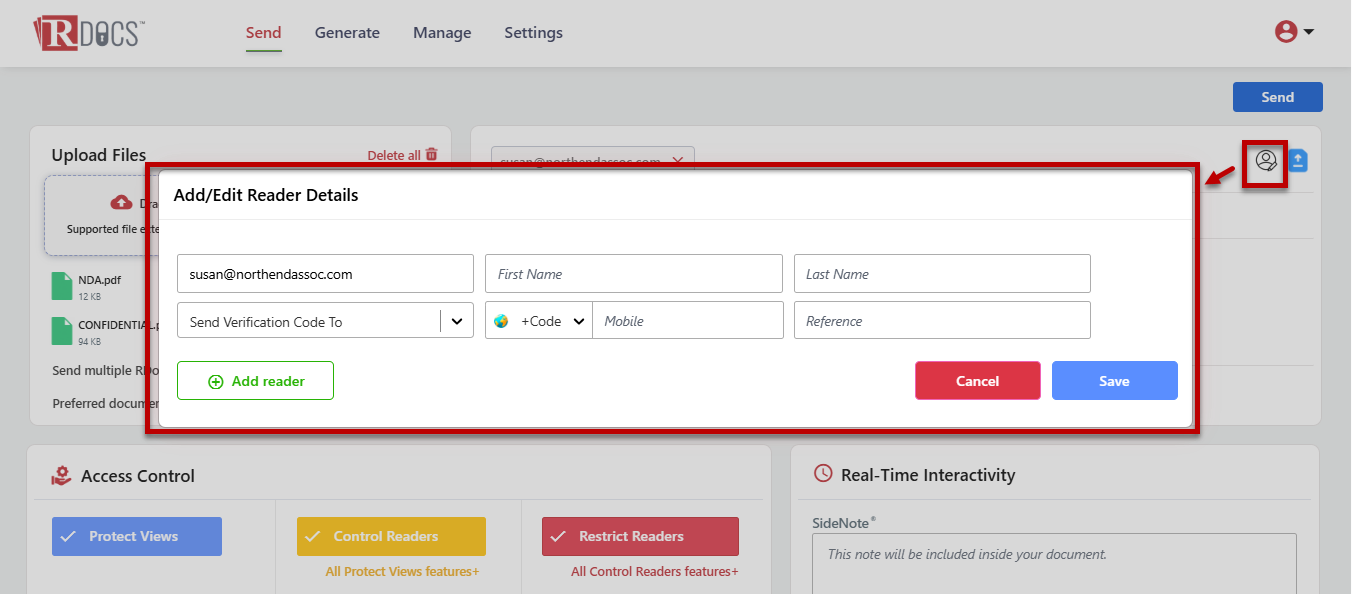
Task: Expand Send Verification Code To dropdown
Action: (x=457, y=322)
